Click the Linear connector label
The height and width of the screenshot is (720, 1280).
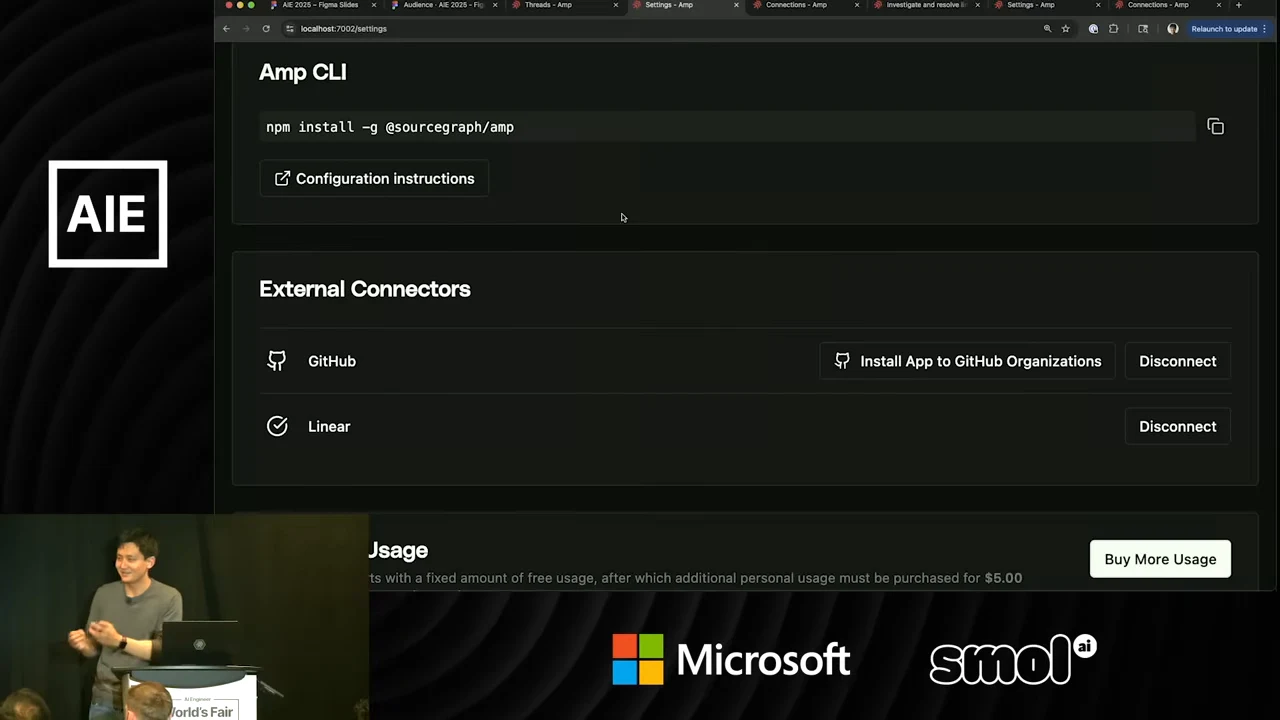click(329, 426)
